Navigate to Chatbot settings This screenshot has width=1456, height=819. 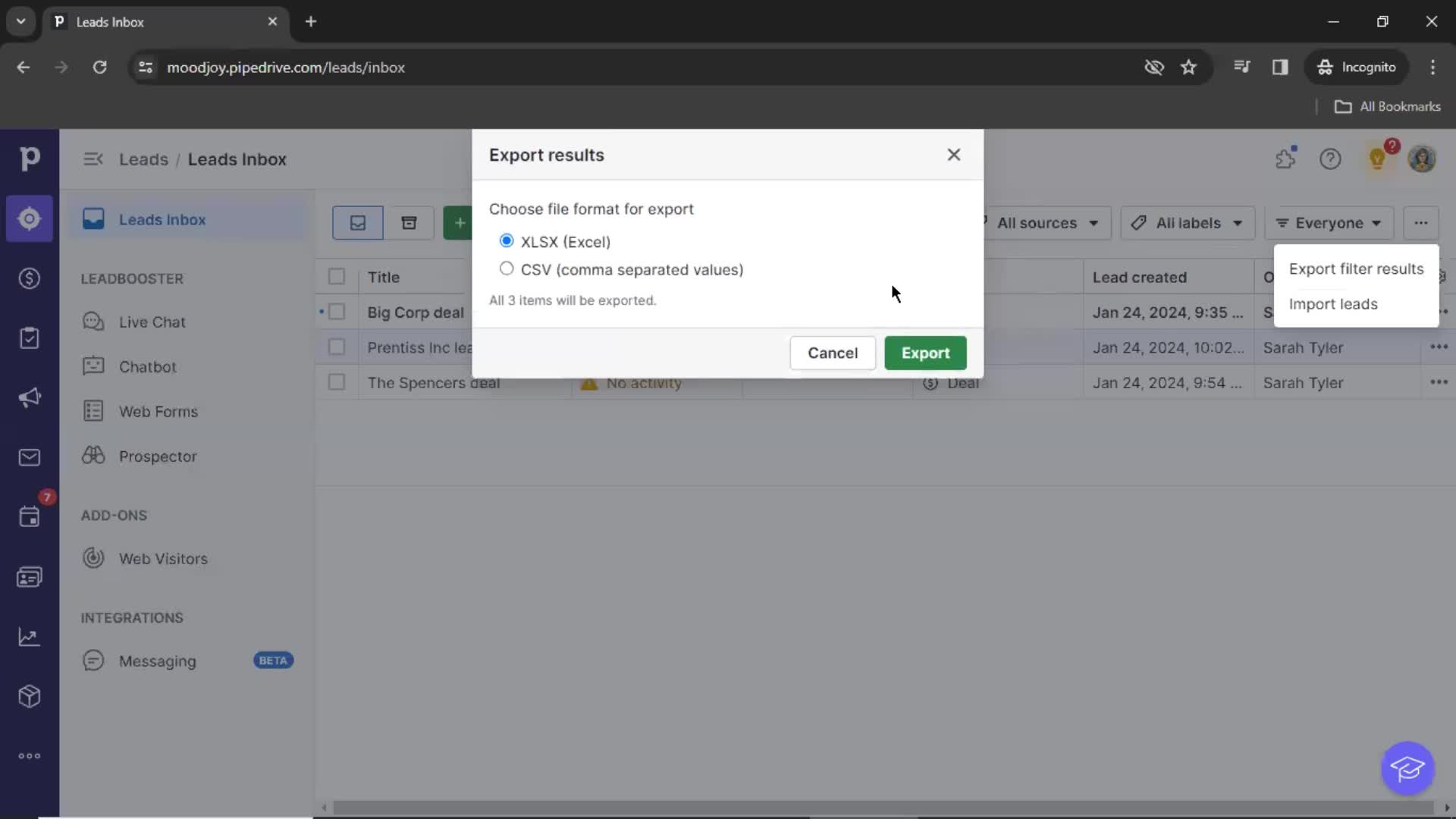[x=146, y=366]
